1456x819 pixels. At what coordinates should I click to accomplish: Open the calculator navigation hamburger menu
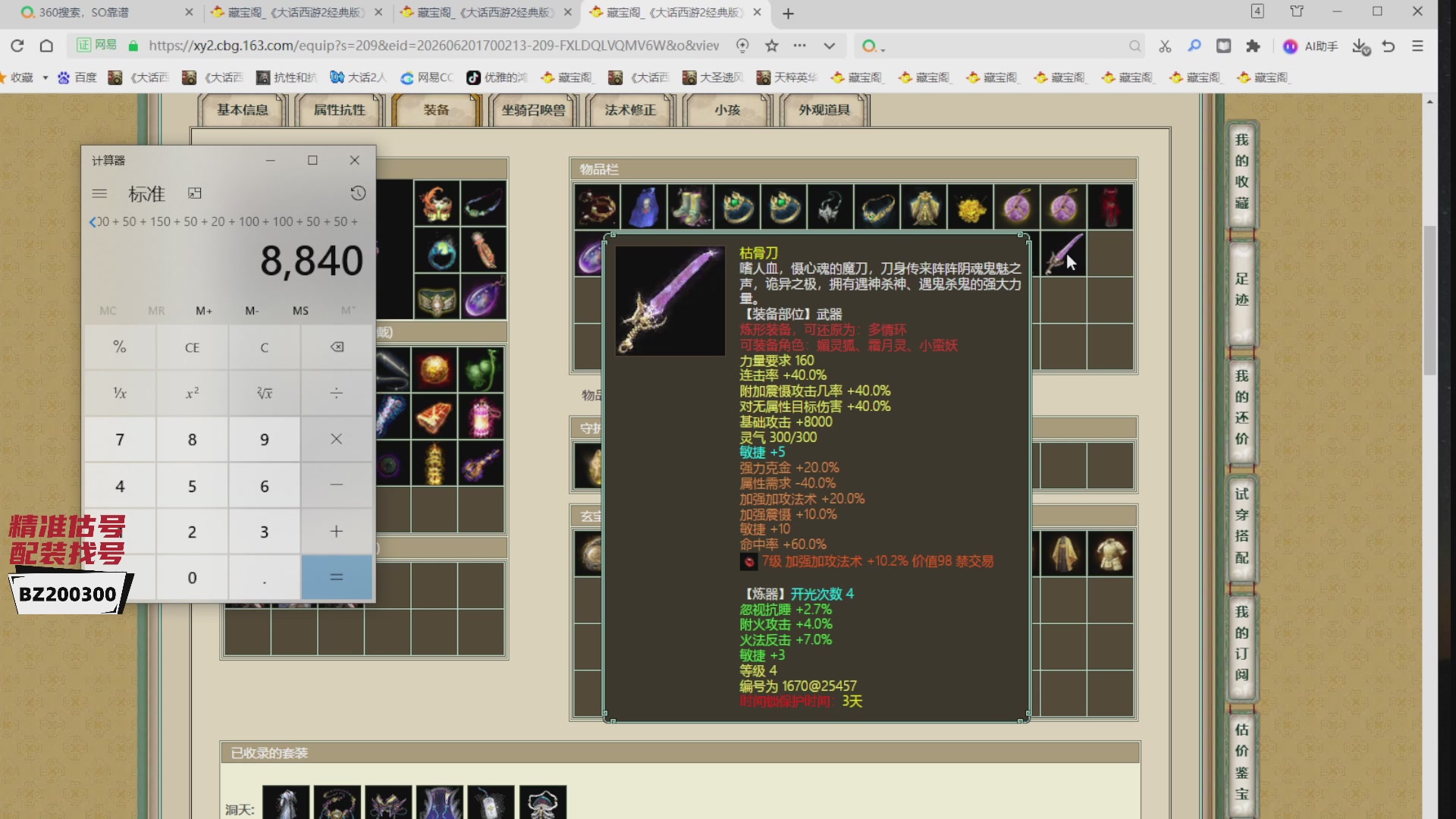pyautogui.click(x=99, y=193)
